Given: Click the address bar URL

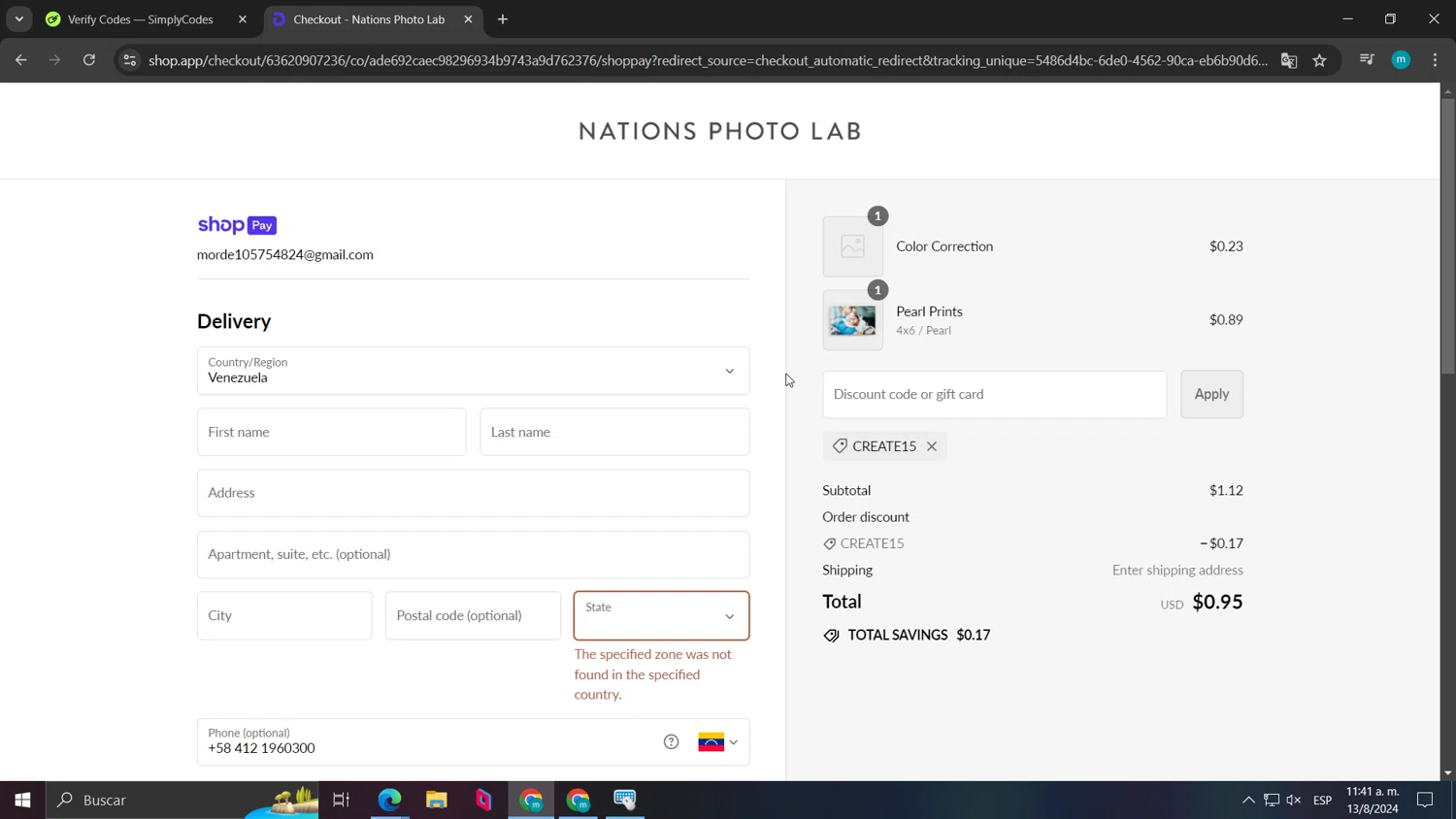Looking at the screenshot, I should 708,60.
